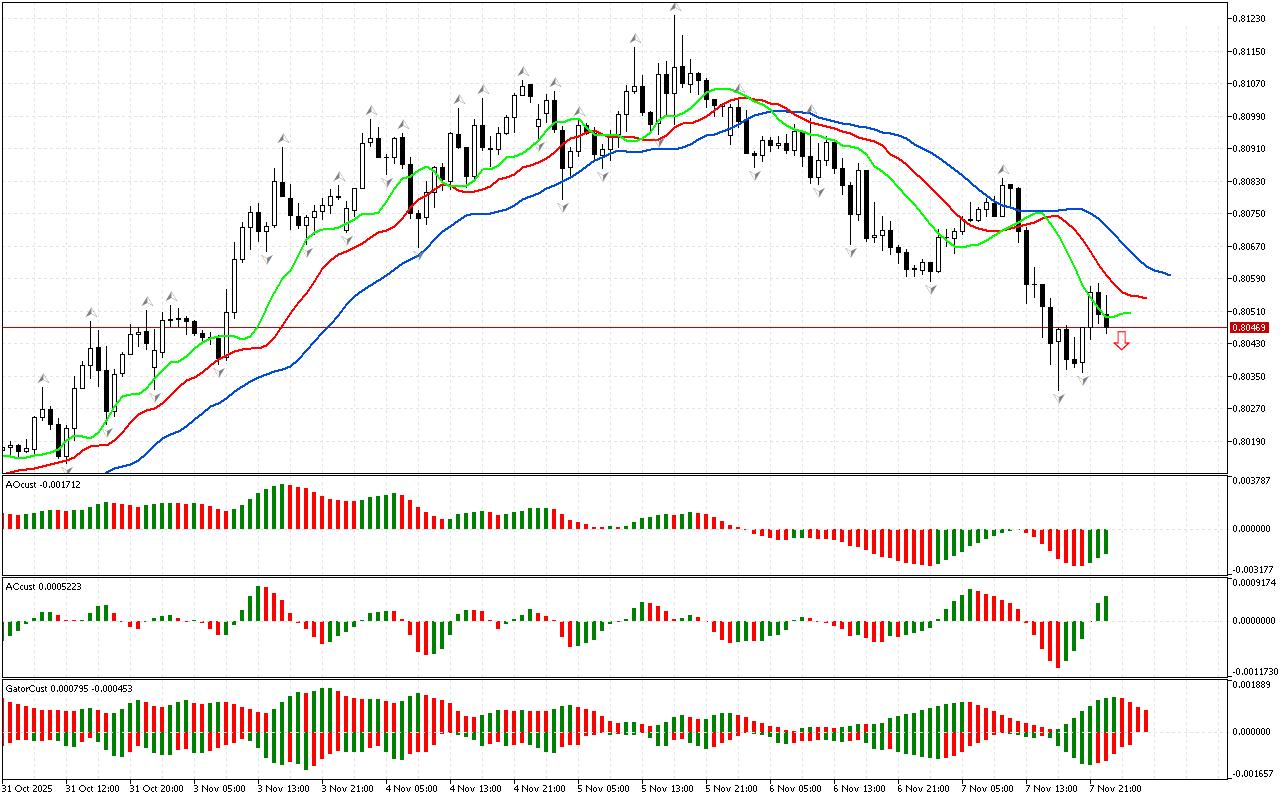Image resolution: width=1280 pixels, height=800 pixels.
Task: Click the lowest down fractal arrow on 7 Nov
Action: 1059,398
